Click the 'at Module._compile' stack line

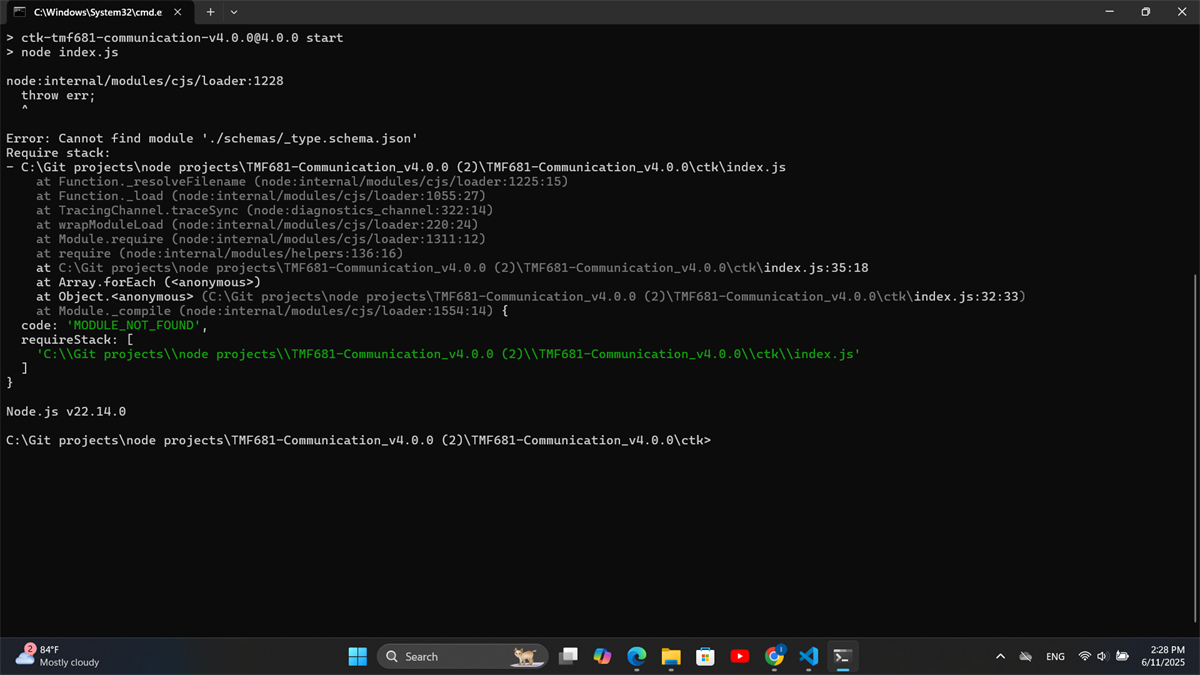(x=272, y=311)
